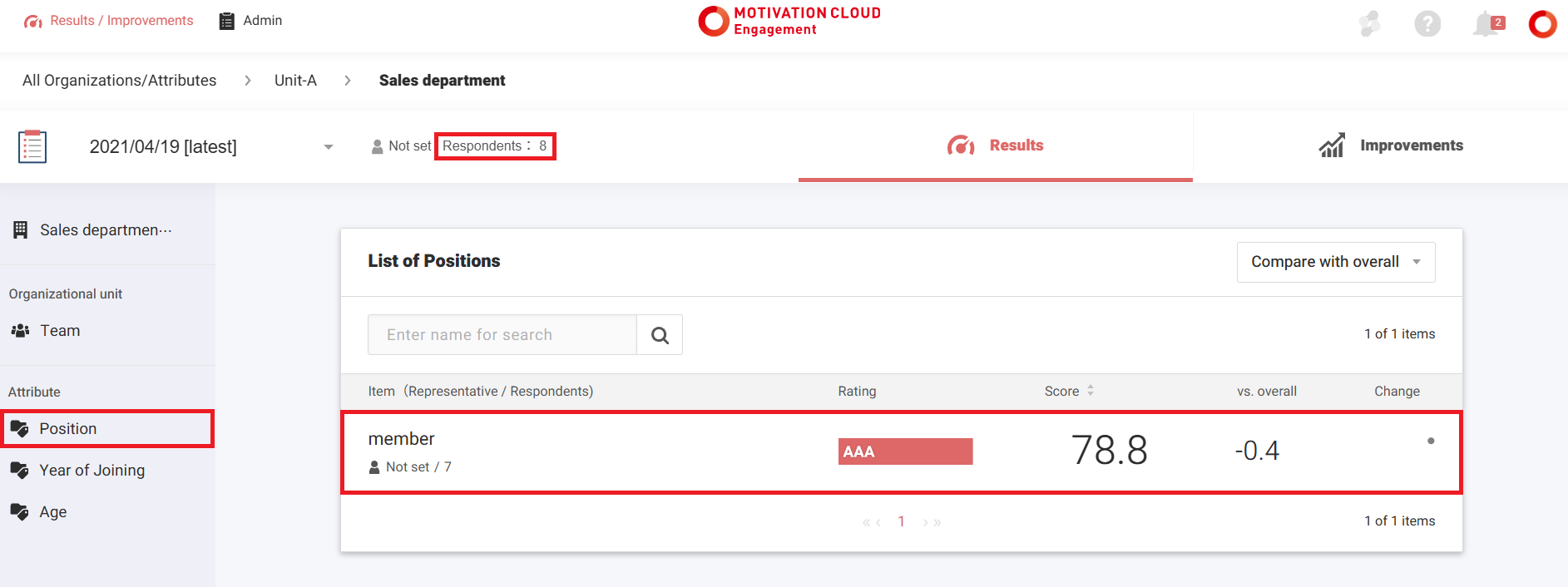Select Year of Joining attribute in sidebar
1568x587 pixels.
click(92, 471)
